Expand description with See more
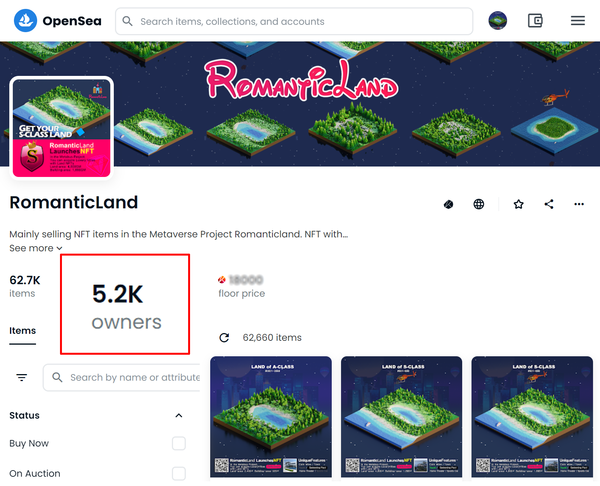This screenshot has height=486, width=600. (36, 248)
